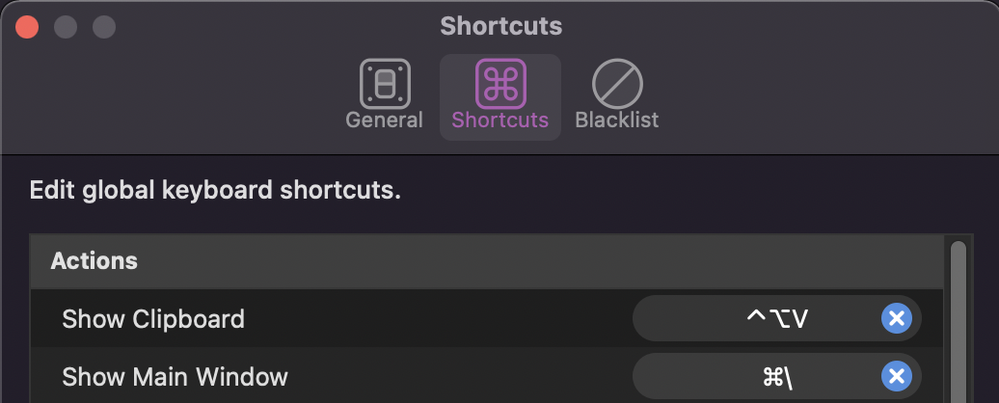Viewport: 999px width, 403px height.
Task: Open the Blacklist tab label
Action: coord(616,120)
